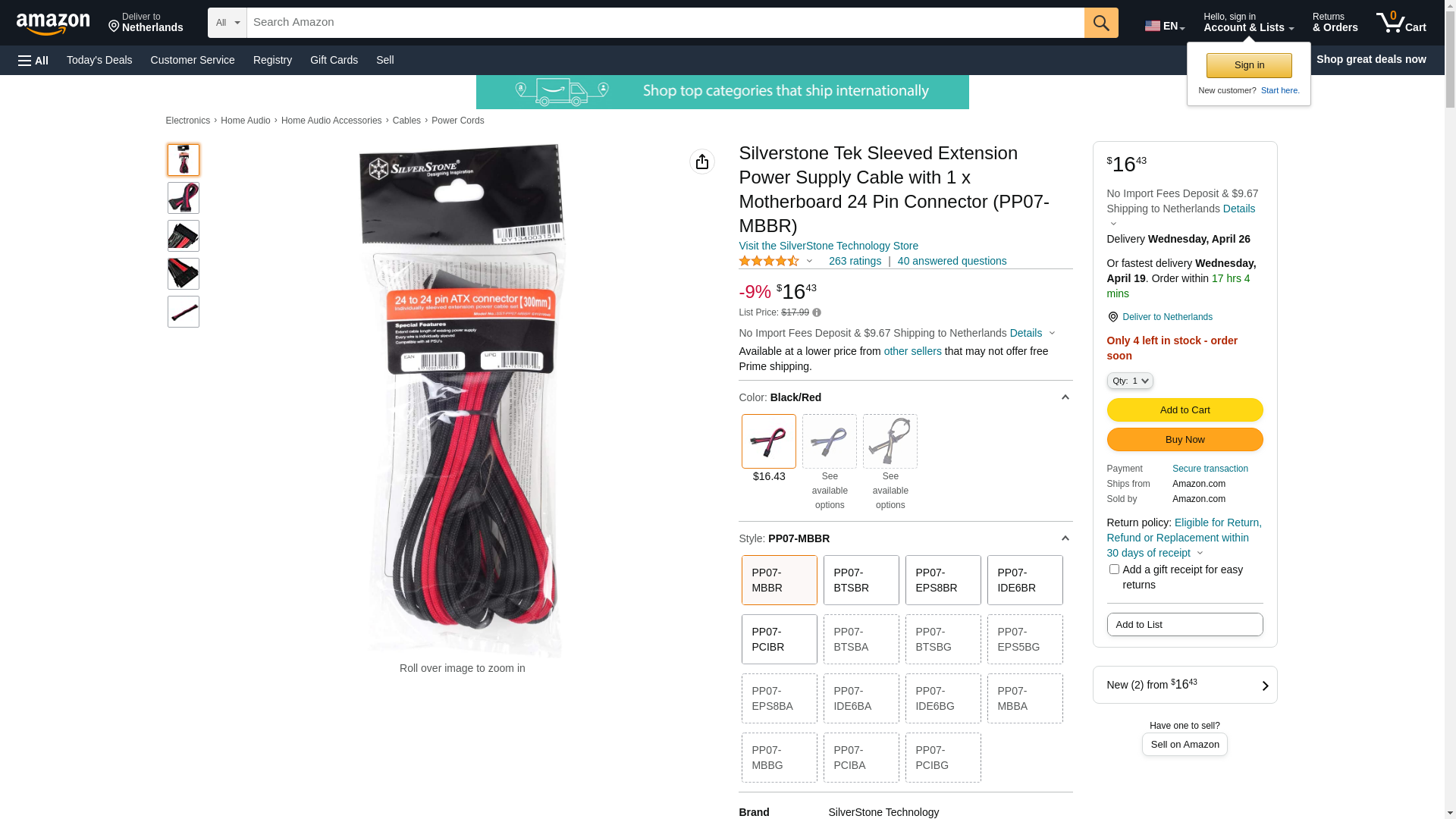Open the All hamburger menu

(33, 60)
